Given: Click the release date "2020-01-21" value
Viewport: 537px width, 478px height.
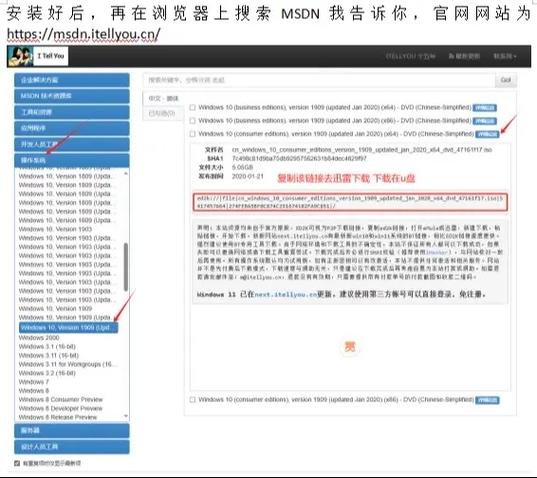Looking at the screenshot, I should pyautogui.click(x=248, y=176).
